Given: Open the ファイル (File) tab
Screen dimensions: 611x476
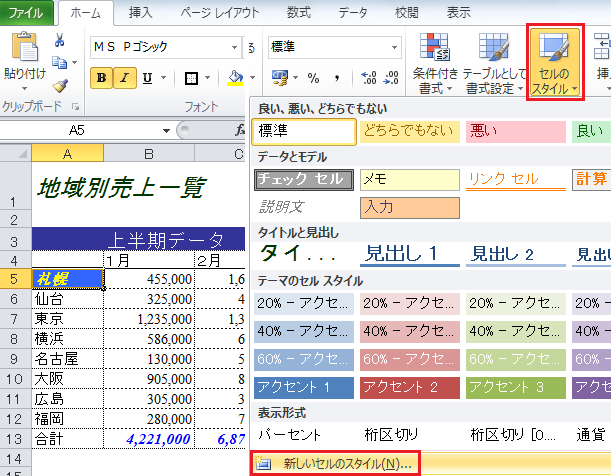Looking at the screenshot, I should pos(26,13).
